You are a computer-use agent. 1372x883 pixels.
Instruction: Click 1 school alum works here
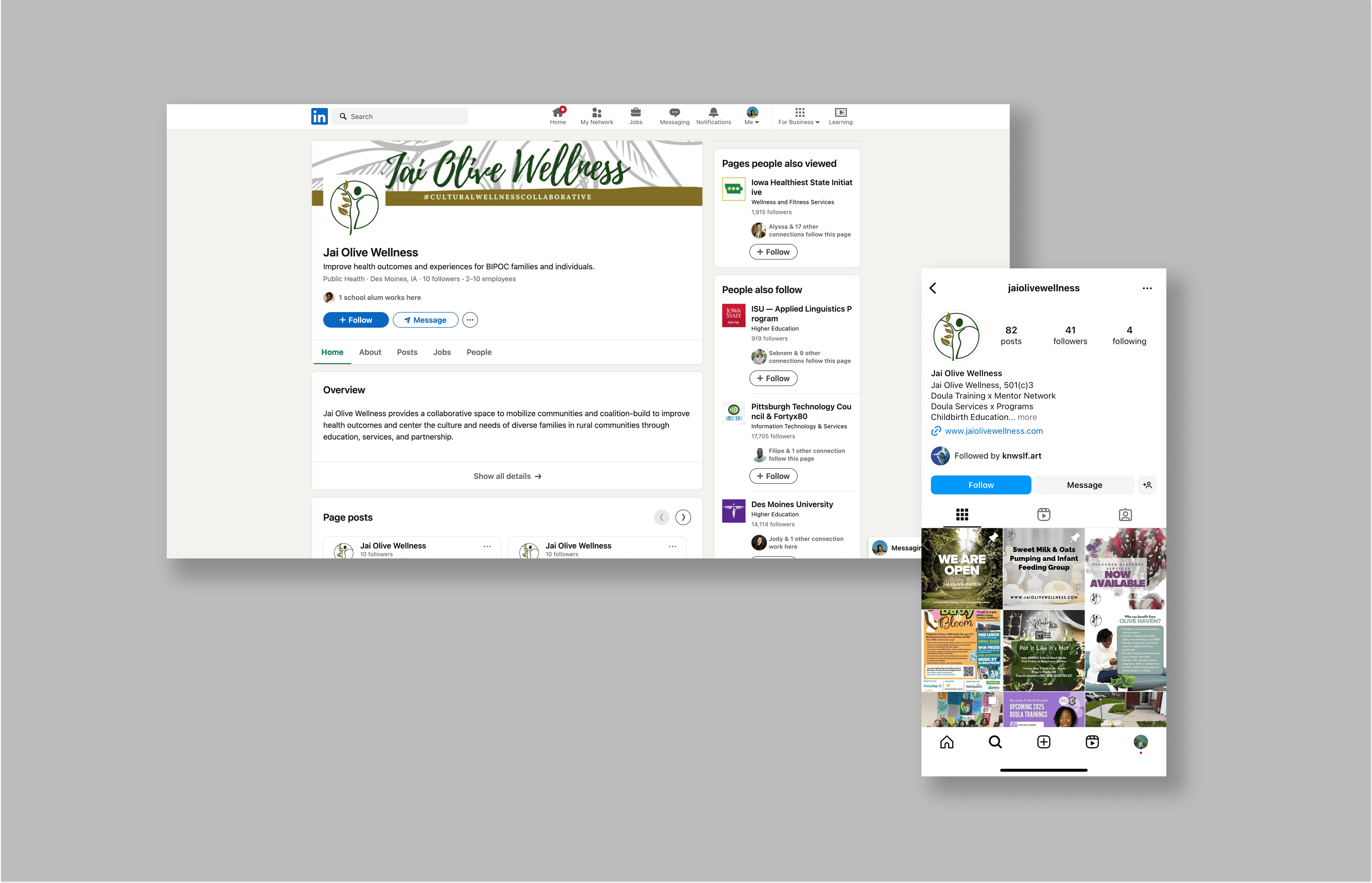tap(379, 298)
